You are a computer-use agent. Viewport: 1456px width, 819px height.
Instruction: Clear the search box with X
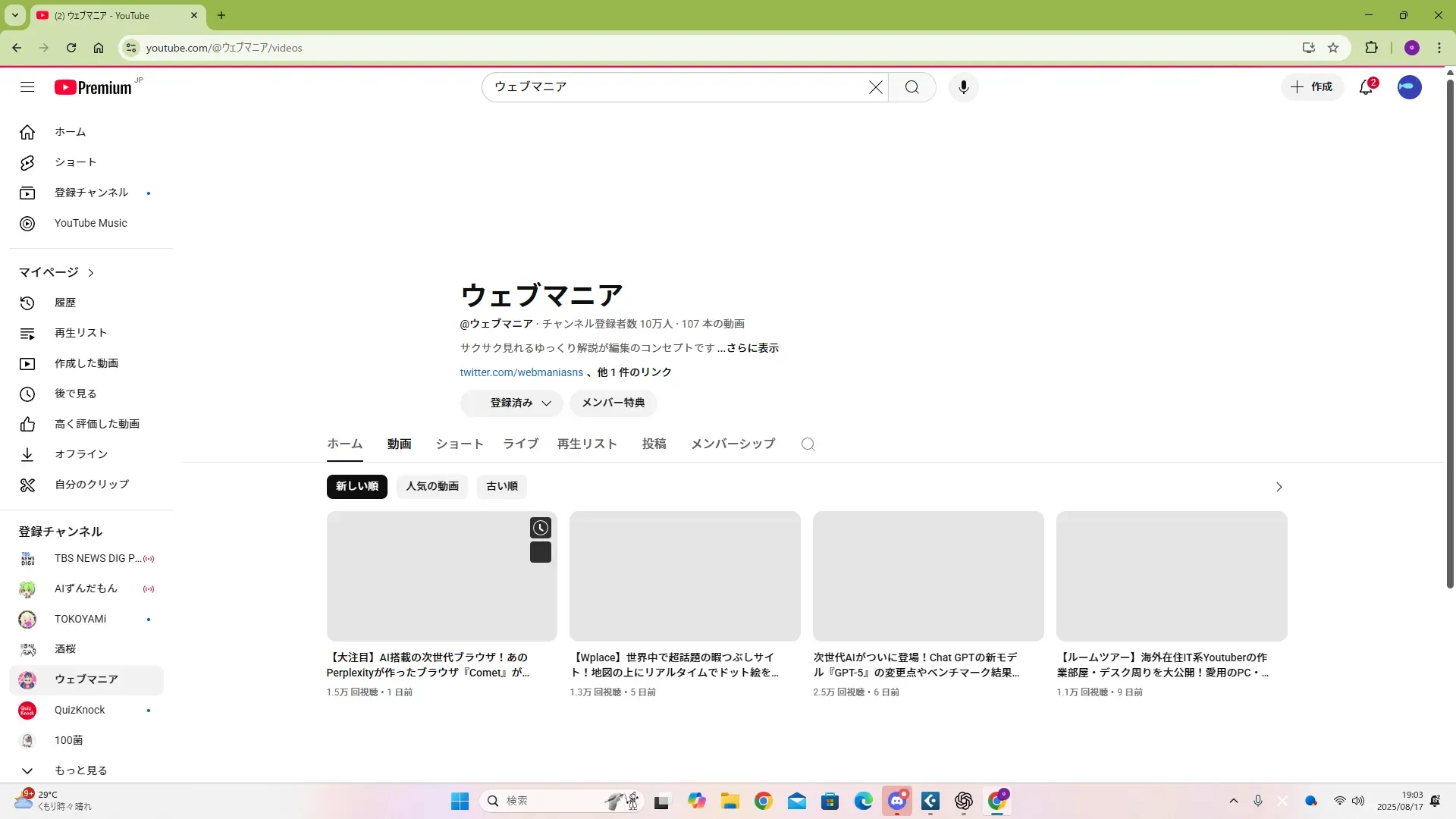click(875, 87)
